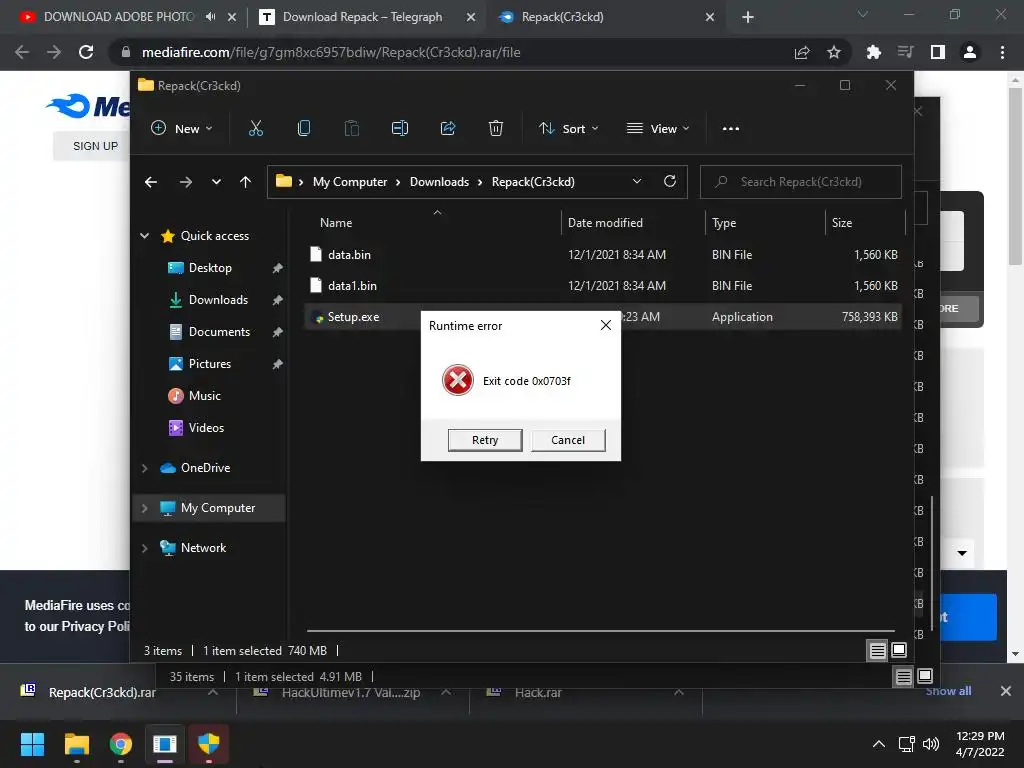Image resolution: width=1024 pixels, height=768 pixels.
Task: Expand the My Computer tree node
Action: [144, 508]
